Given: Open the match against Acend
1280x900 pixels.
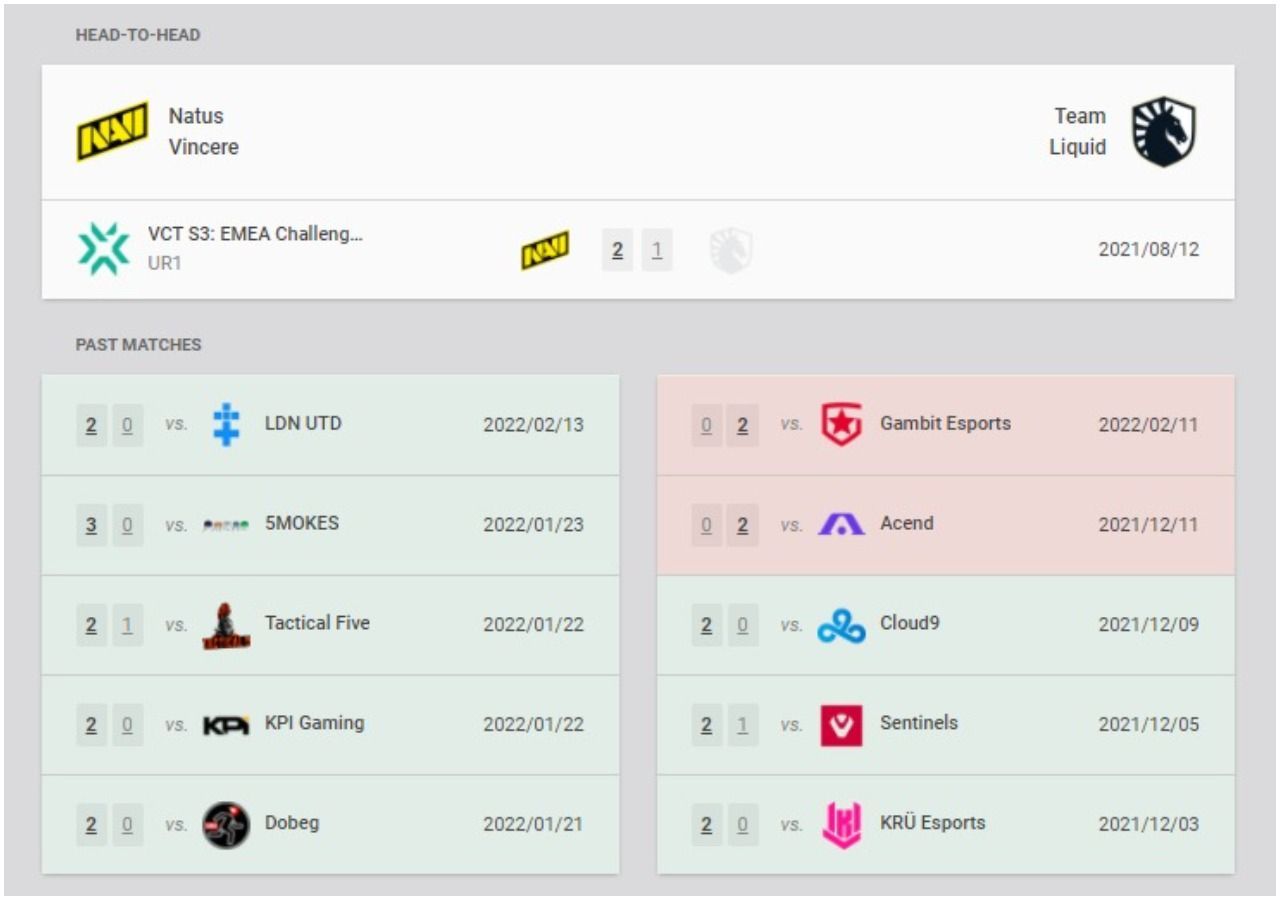Looking at the screenshot, I should (946, 525).
